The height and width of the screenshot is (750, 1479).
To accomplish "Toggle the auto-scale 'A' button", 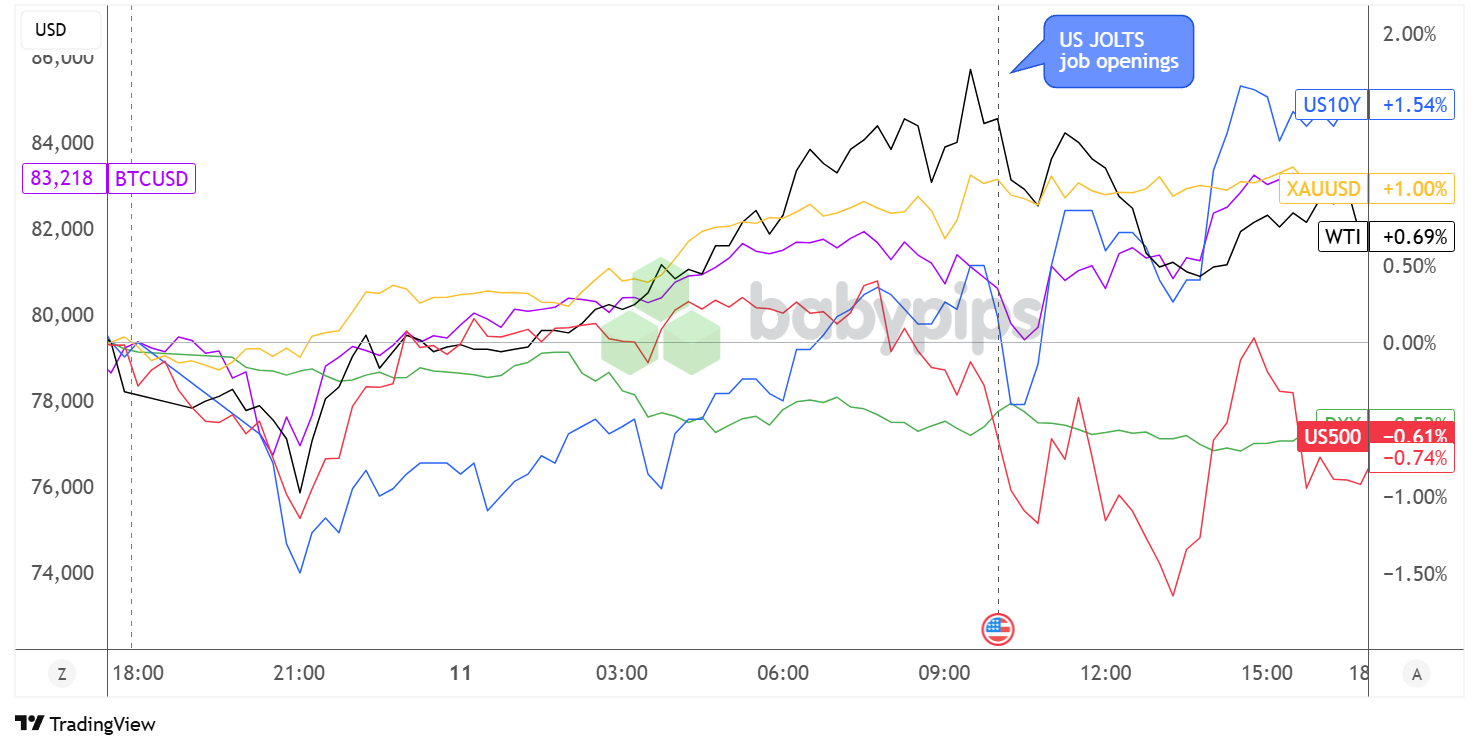I will point(1416,674).
